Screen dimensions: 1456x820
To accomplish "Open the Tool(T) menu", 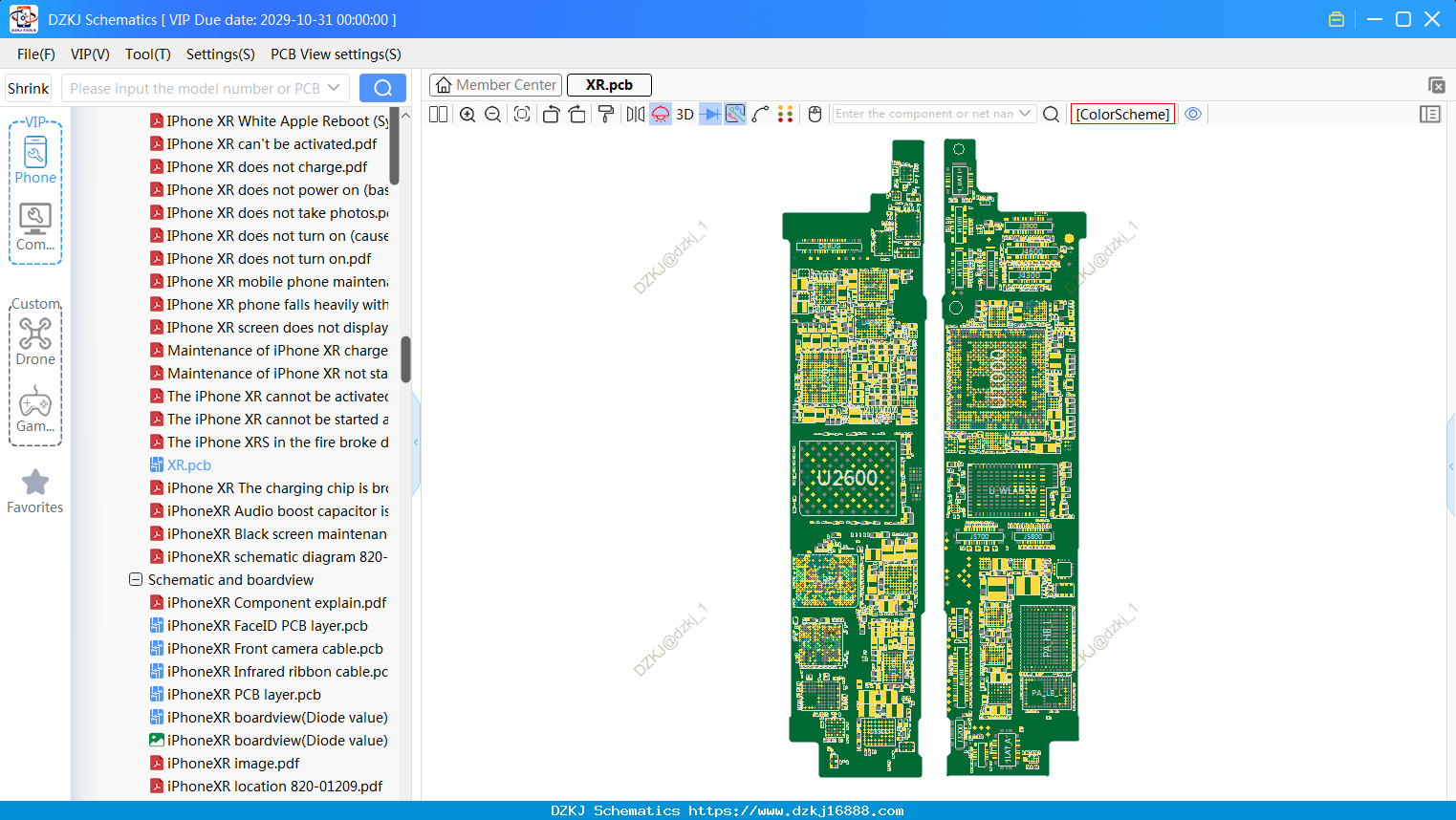I will click(148, 54).
